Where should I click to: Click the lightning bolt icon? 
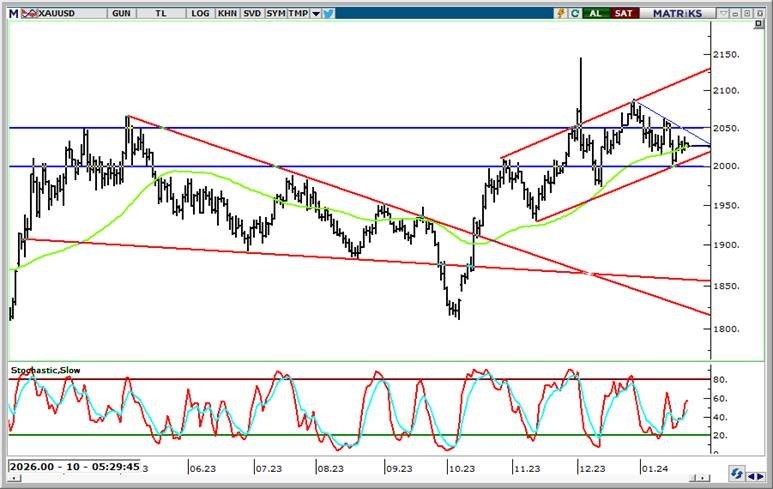tap(561, 13)
